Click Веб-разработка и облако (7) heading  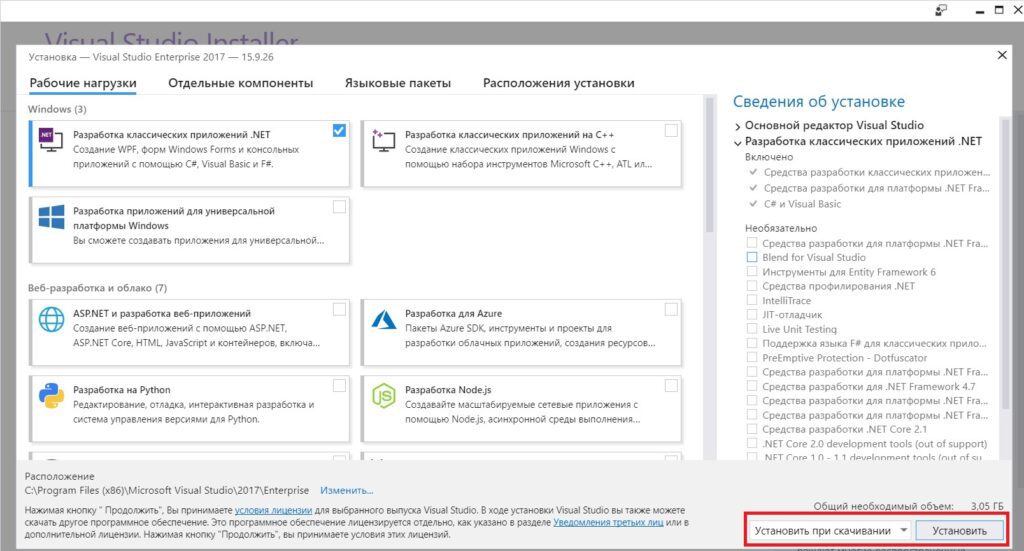[97, 288]
